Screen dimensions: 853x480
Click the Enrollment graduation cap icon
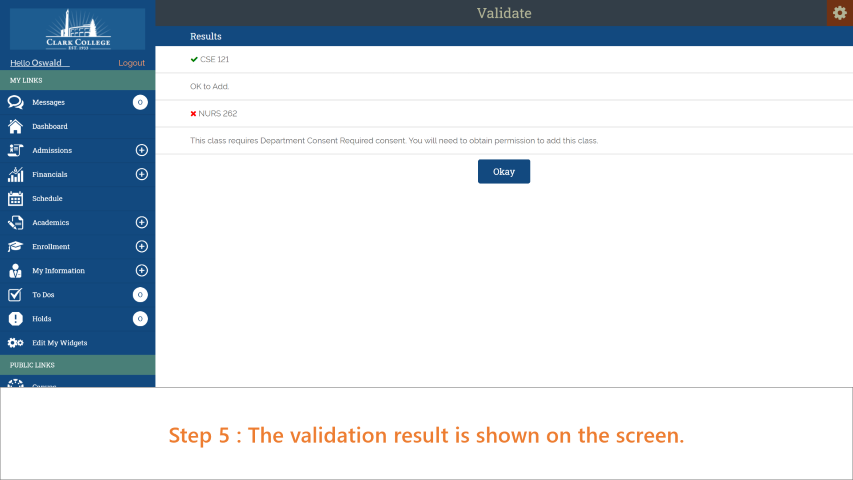click(15, 246)
